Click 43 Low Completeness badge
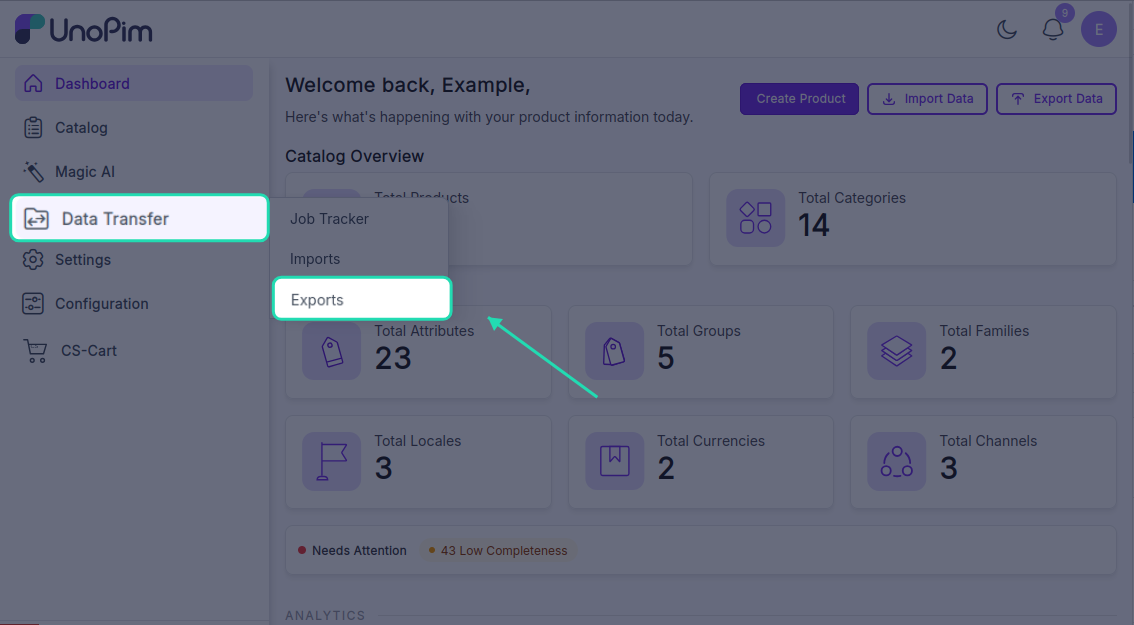This screenshot has width=1134, height=625. 498,550
